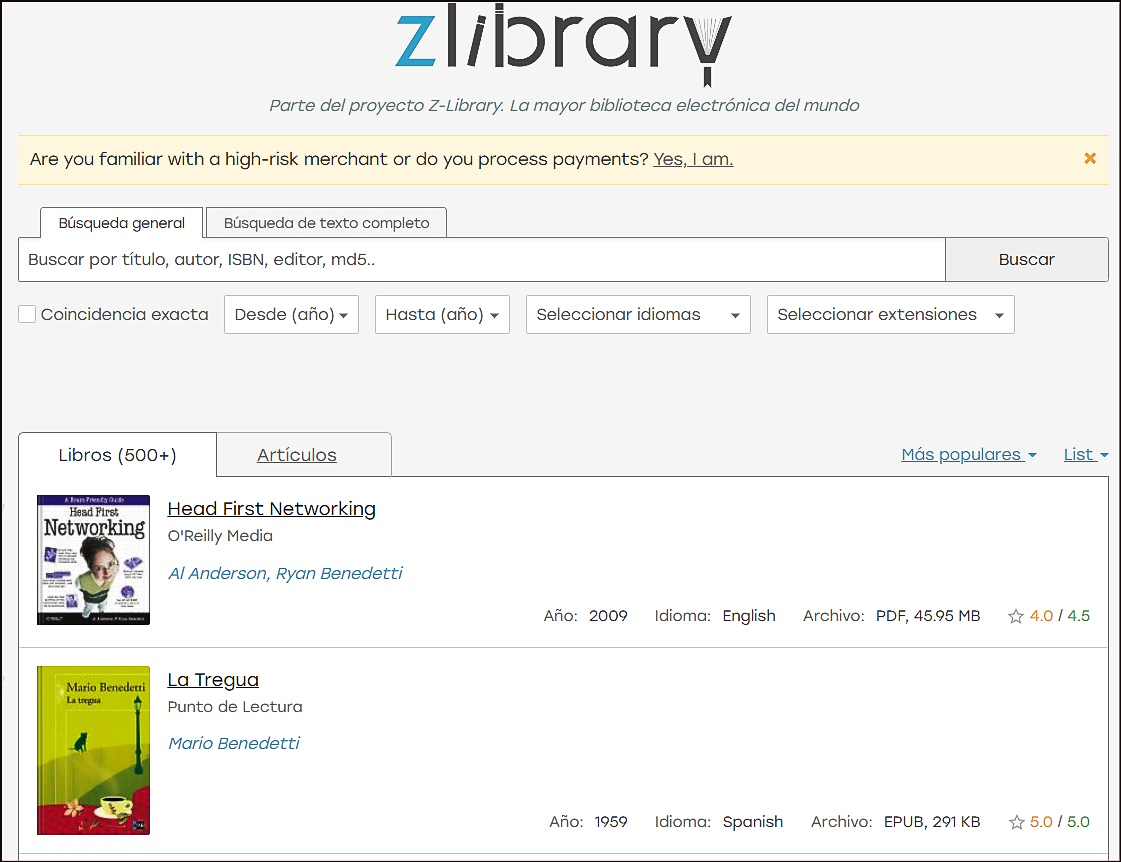Open the Desde (año) dropdown
This screenshot has width=1121, height=862.
pyautogui.click(x=291, y=314)
